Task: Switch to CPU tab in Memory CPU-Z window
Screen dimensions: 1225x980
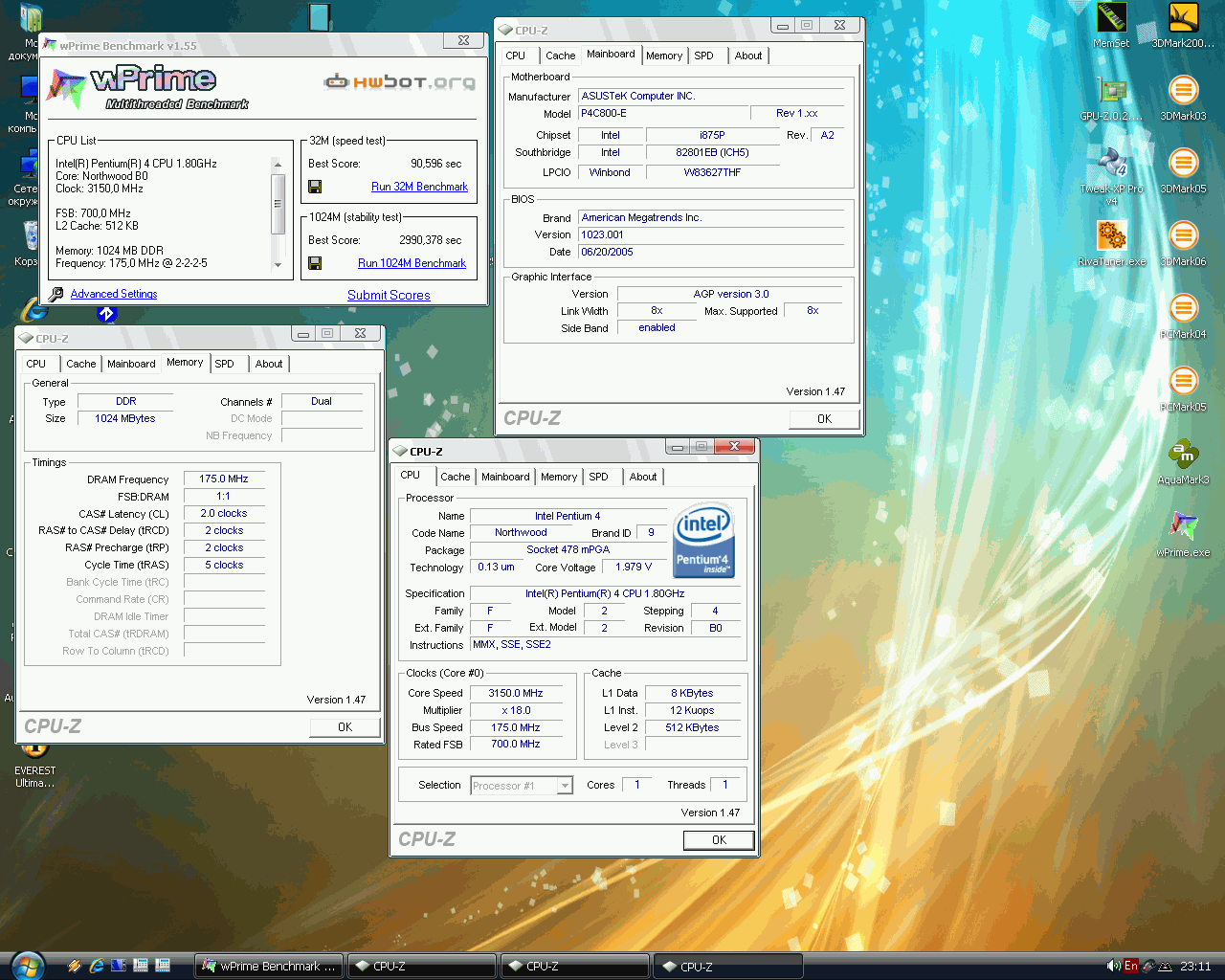Action: [36, 364]
